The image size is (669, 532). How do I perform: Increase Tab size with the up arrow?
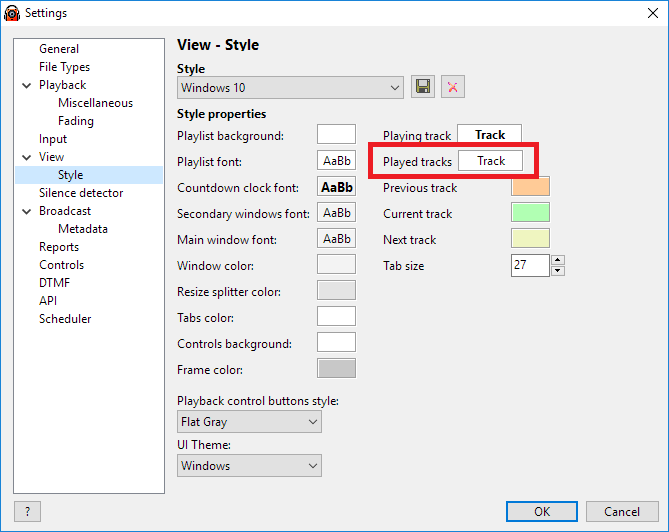[x=558, y=260]
